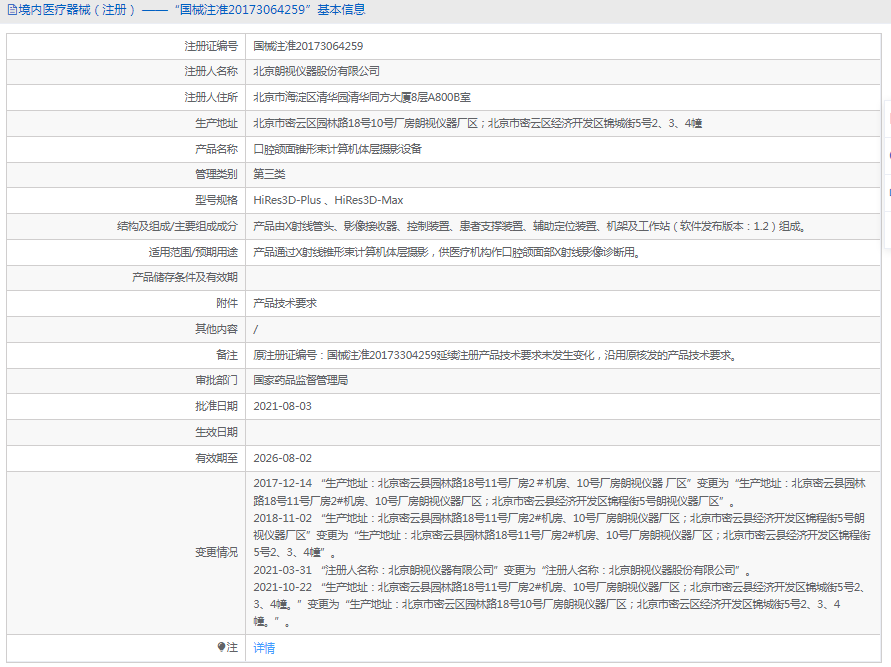This screenshot has width=891, height=667.
Task: Click the 附件 row label
Action: tap(227, 303)
